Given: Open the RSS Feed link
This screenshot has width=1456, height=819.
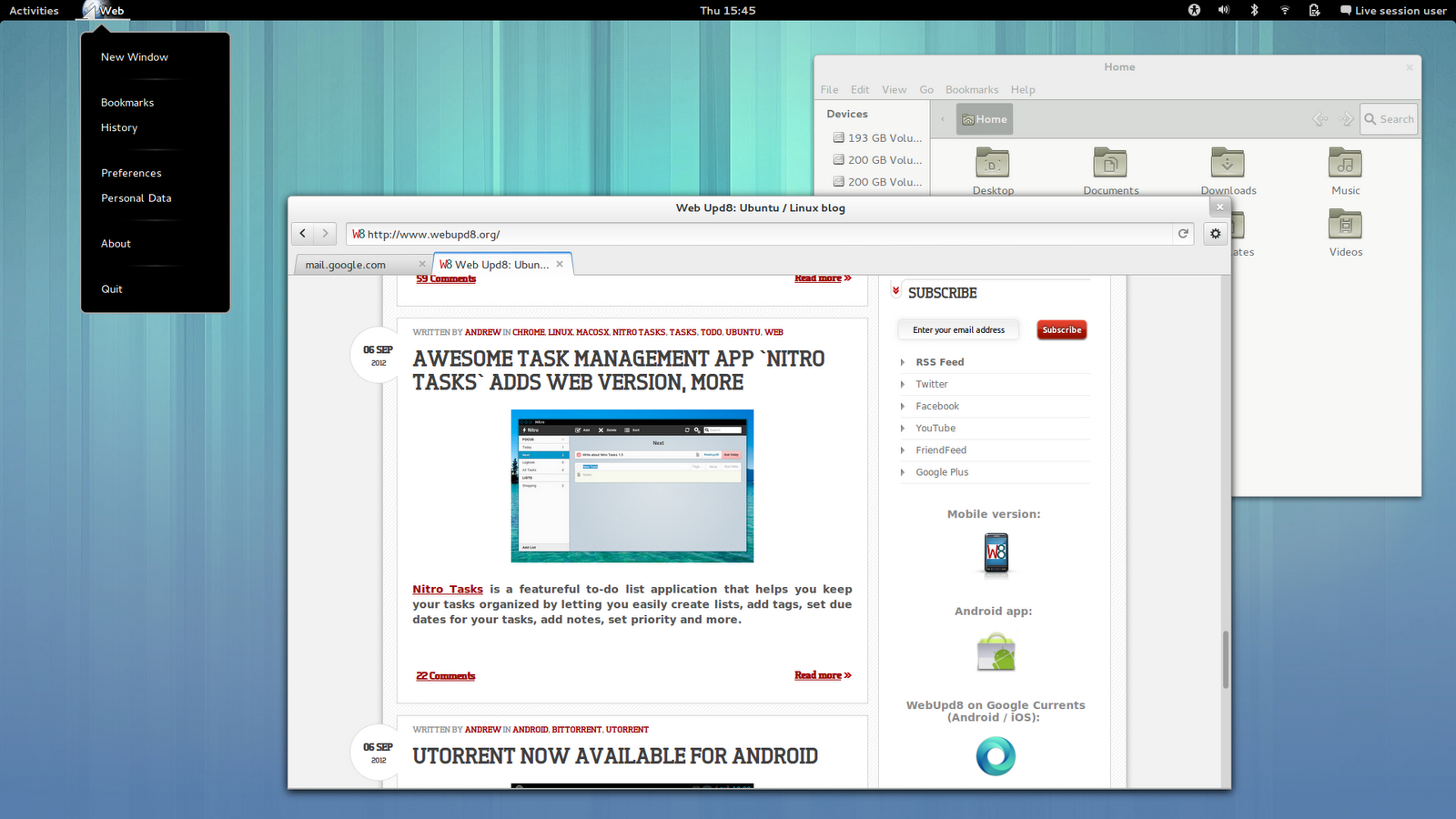Looking at the screenshot, I should coord(939,362).
